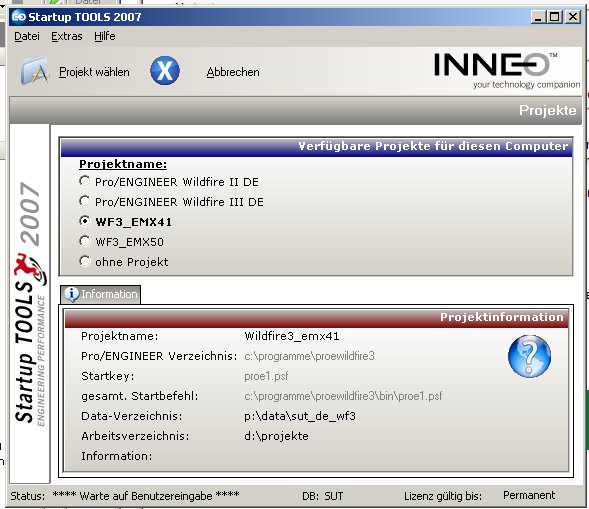Screen dimensions: 589x509
Task: Select Pro/ENGINEER Wildfire III DE radio button
Action: click(85, 201)
